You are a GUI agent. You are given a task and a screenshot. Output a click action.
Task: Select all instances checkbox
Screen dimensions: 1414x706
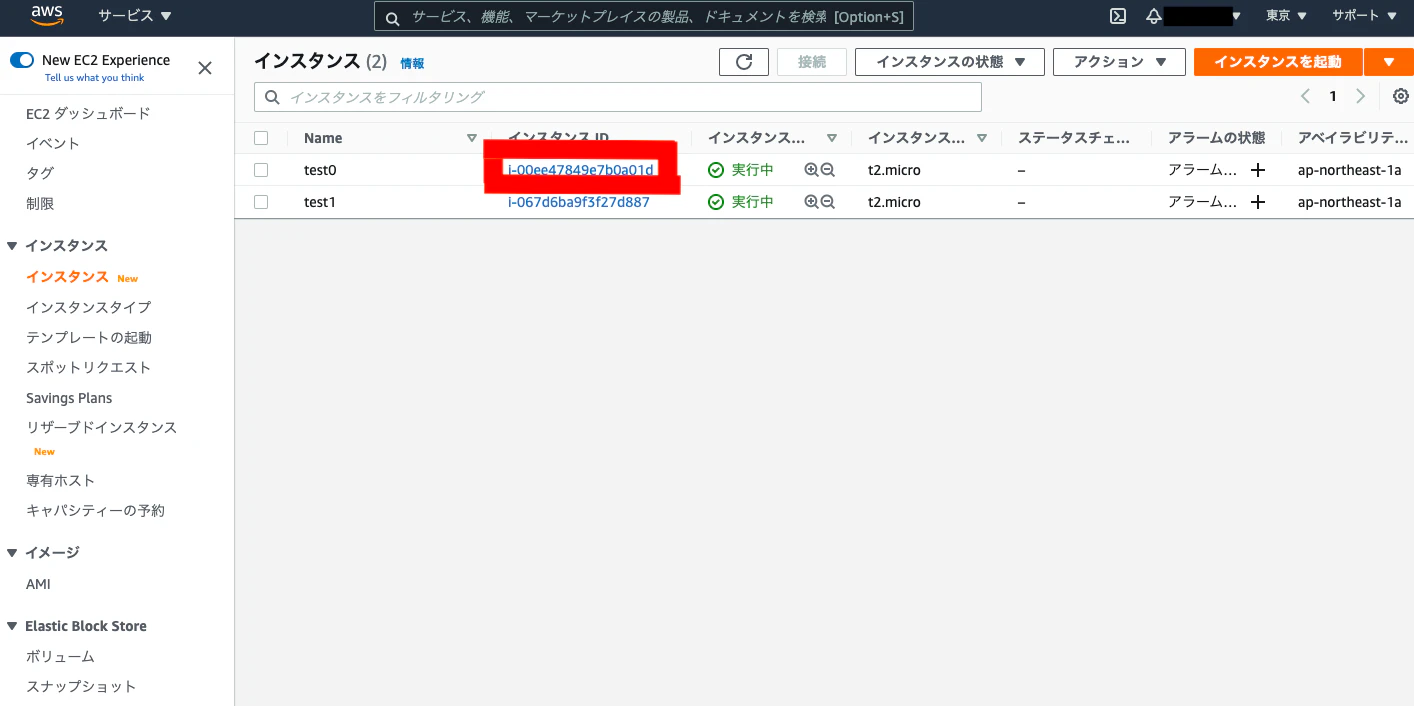pos(261,138)
